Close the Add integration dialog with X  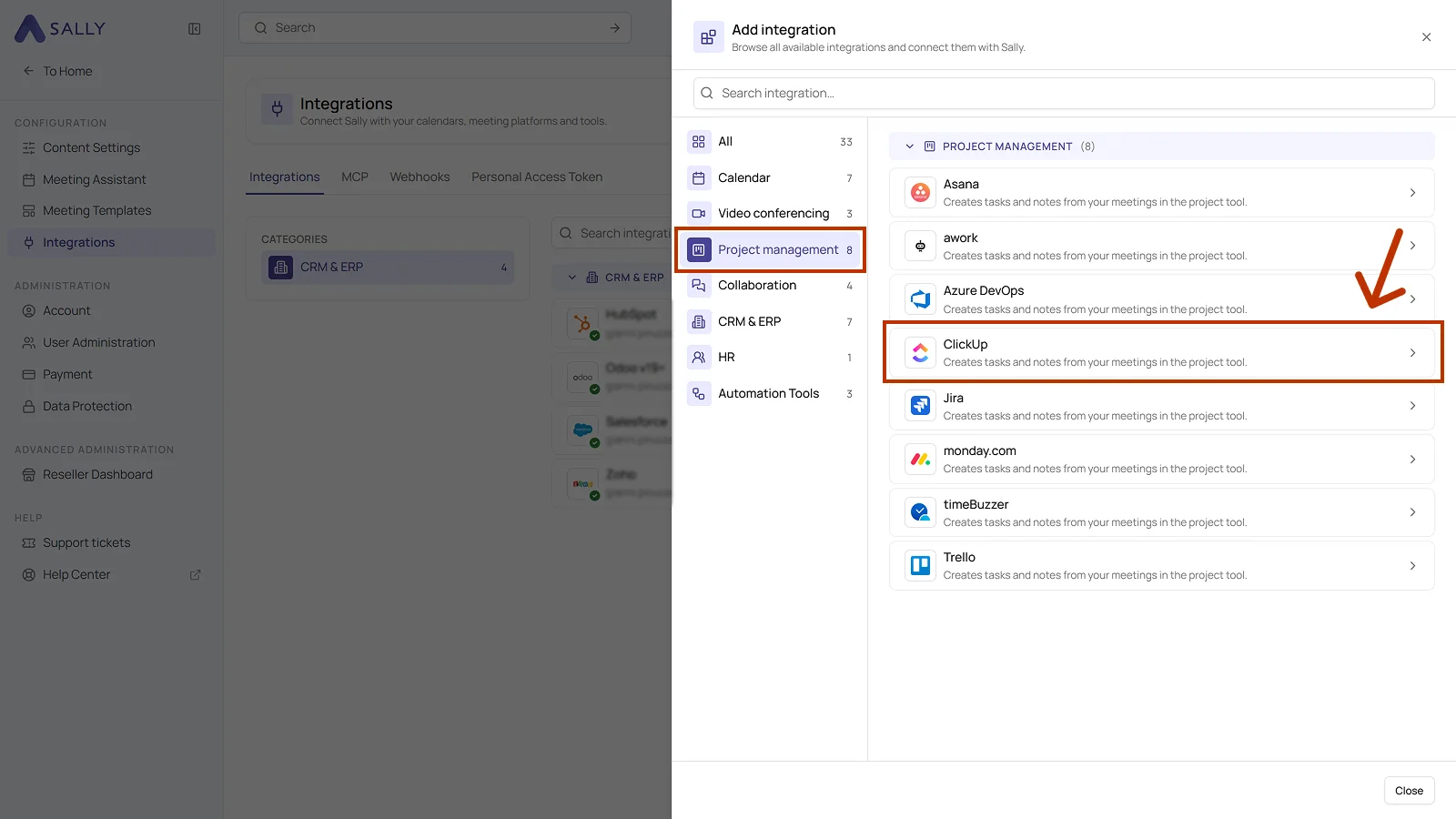[1426, 37]
